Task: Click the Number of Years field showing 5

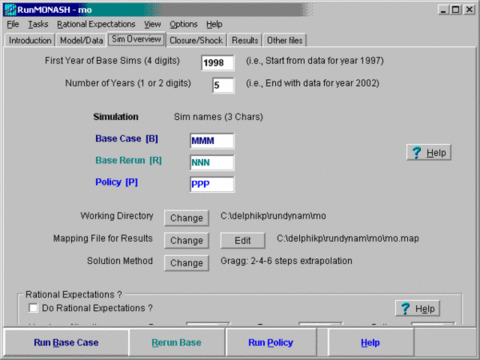Action: coord(223,85)
